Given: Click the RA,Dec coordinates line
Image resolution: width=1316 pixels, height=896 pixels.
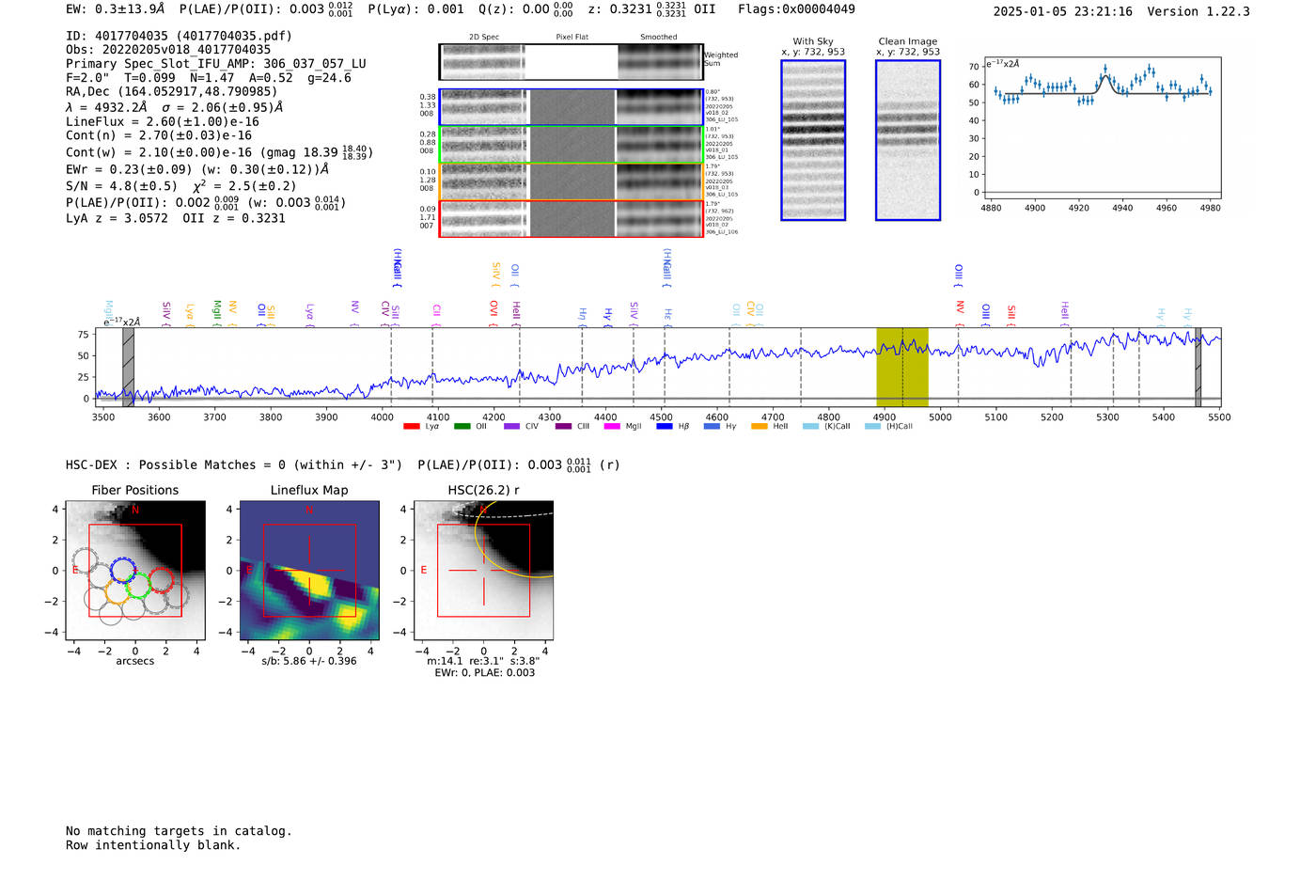Looking at the screenshot, I should 172,92.
